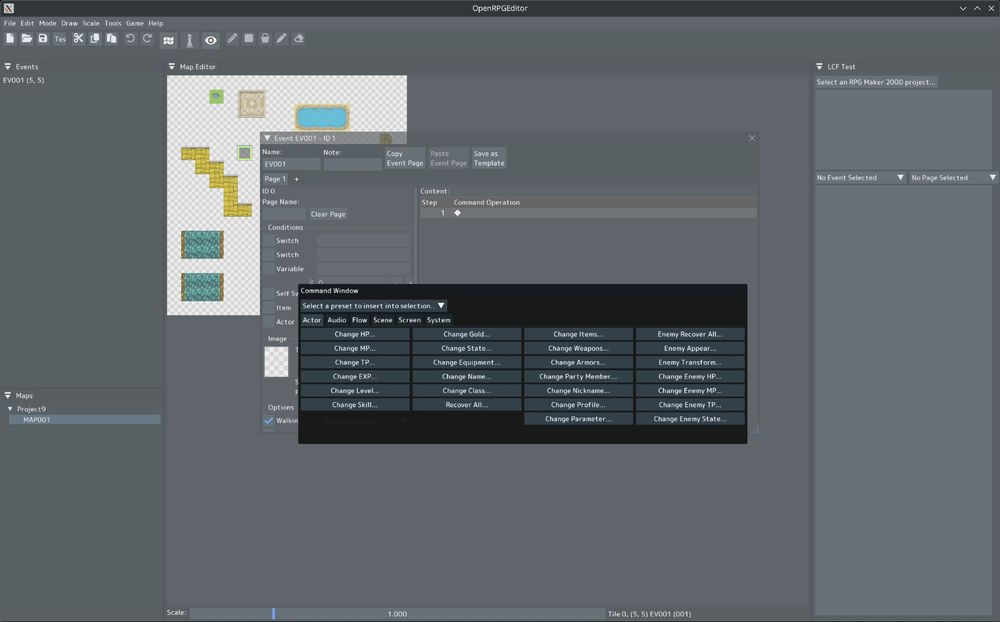Open the preset selection dropdown in the Command Window
The width and height of the screenshot is (1000, 622).
pos(373,306)
